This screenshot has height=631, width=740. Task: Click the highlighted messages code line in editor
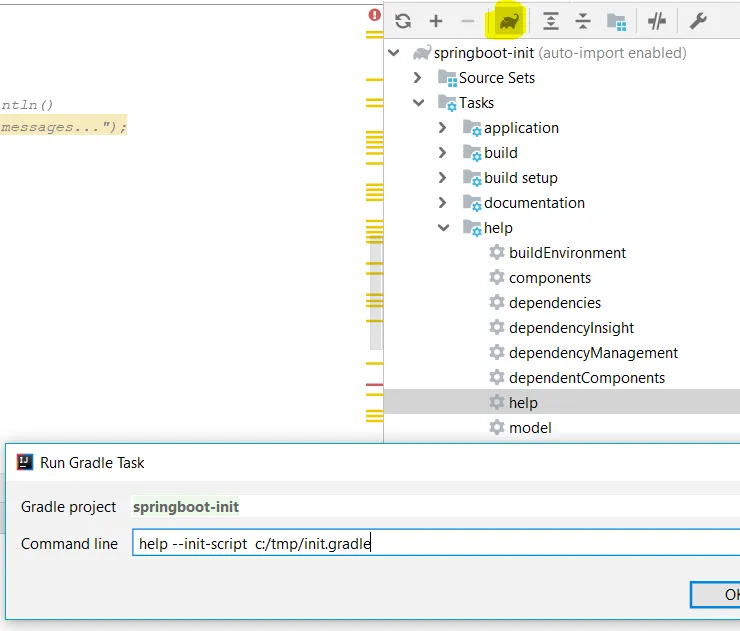(63, 127)
